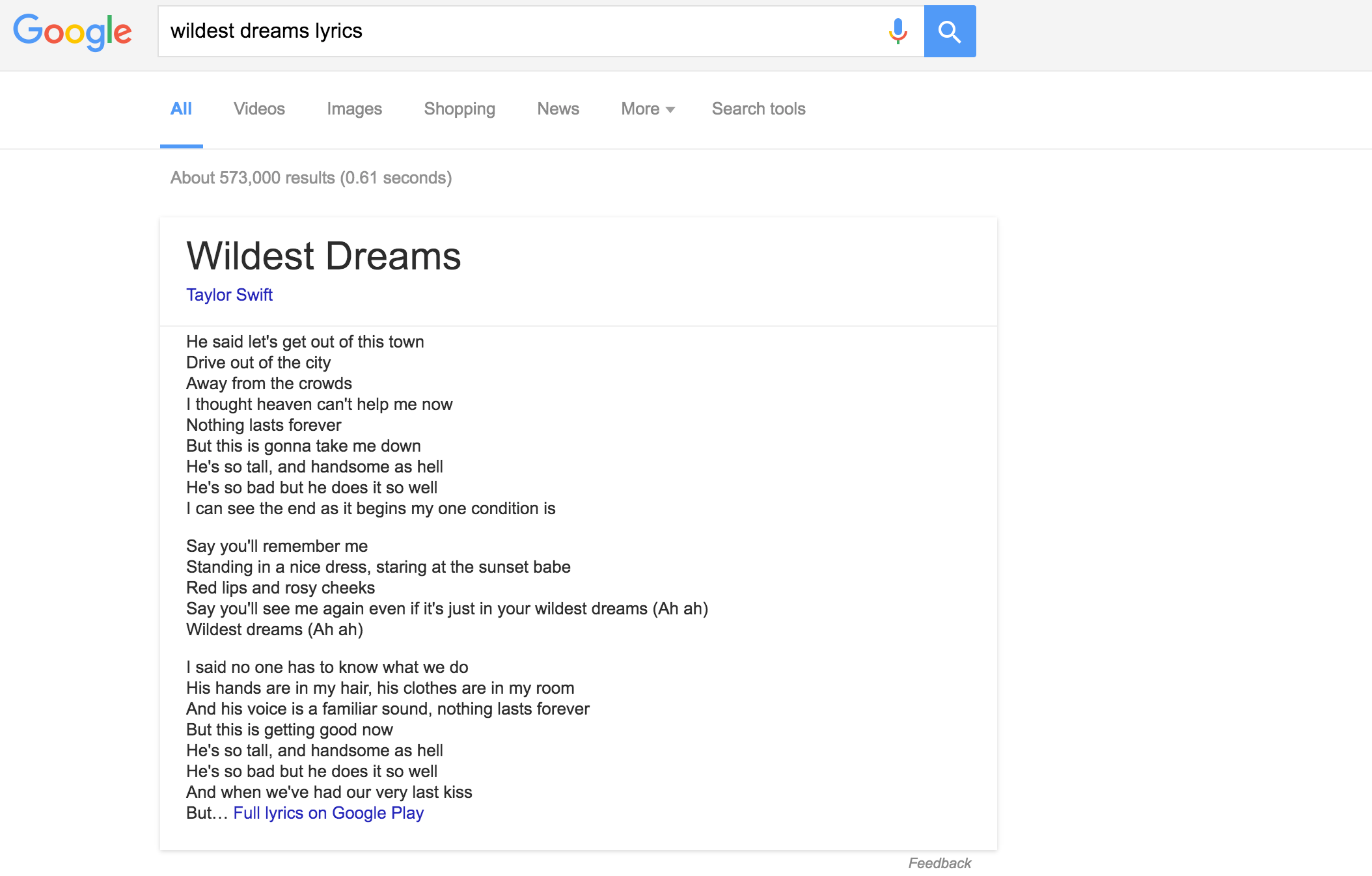Click the Feedback link
Image resolution: width=1372 pixels, height=876 pixels.
939,862
